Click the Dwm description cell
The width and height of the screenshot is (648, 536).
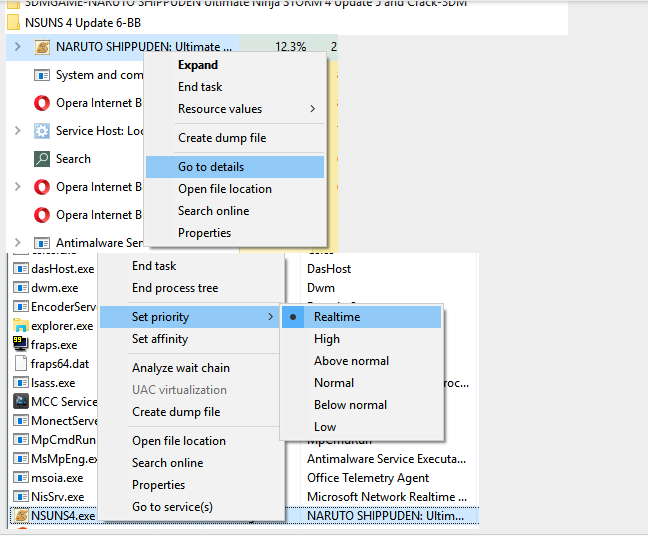coord(321,288)
